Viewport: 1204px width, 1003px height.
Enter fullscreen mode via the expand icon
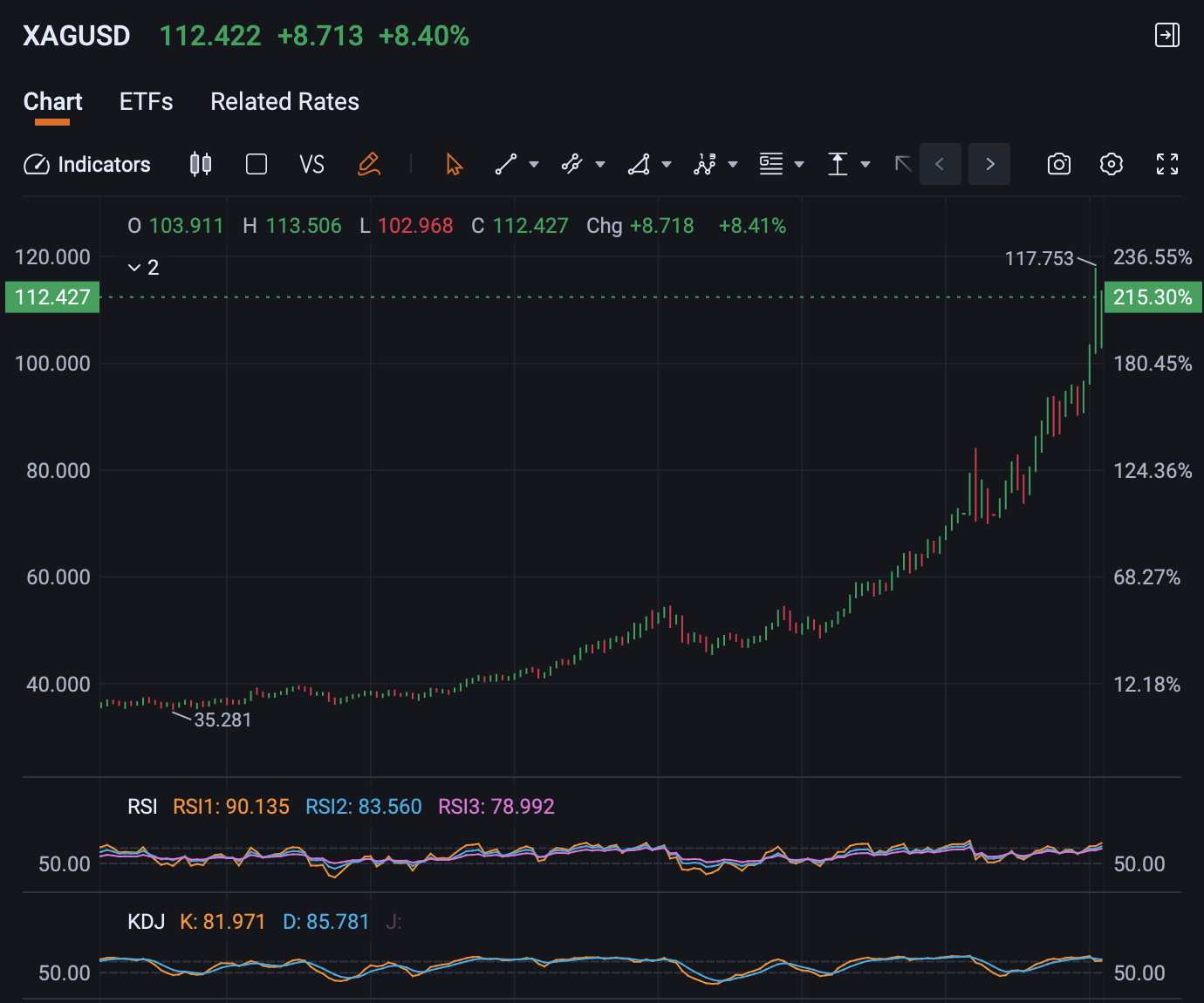[1166, 164]
